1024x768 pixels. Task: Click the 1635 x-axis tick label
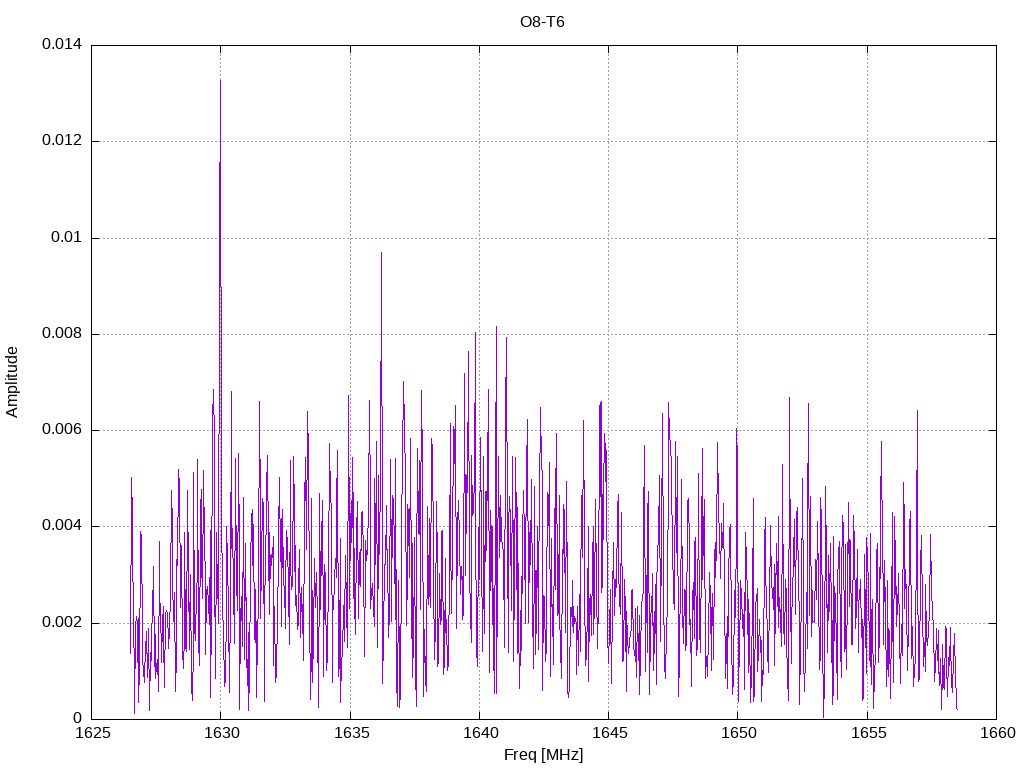click(350, 734)
